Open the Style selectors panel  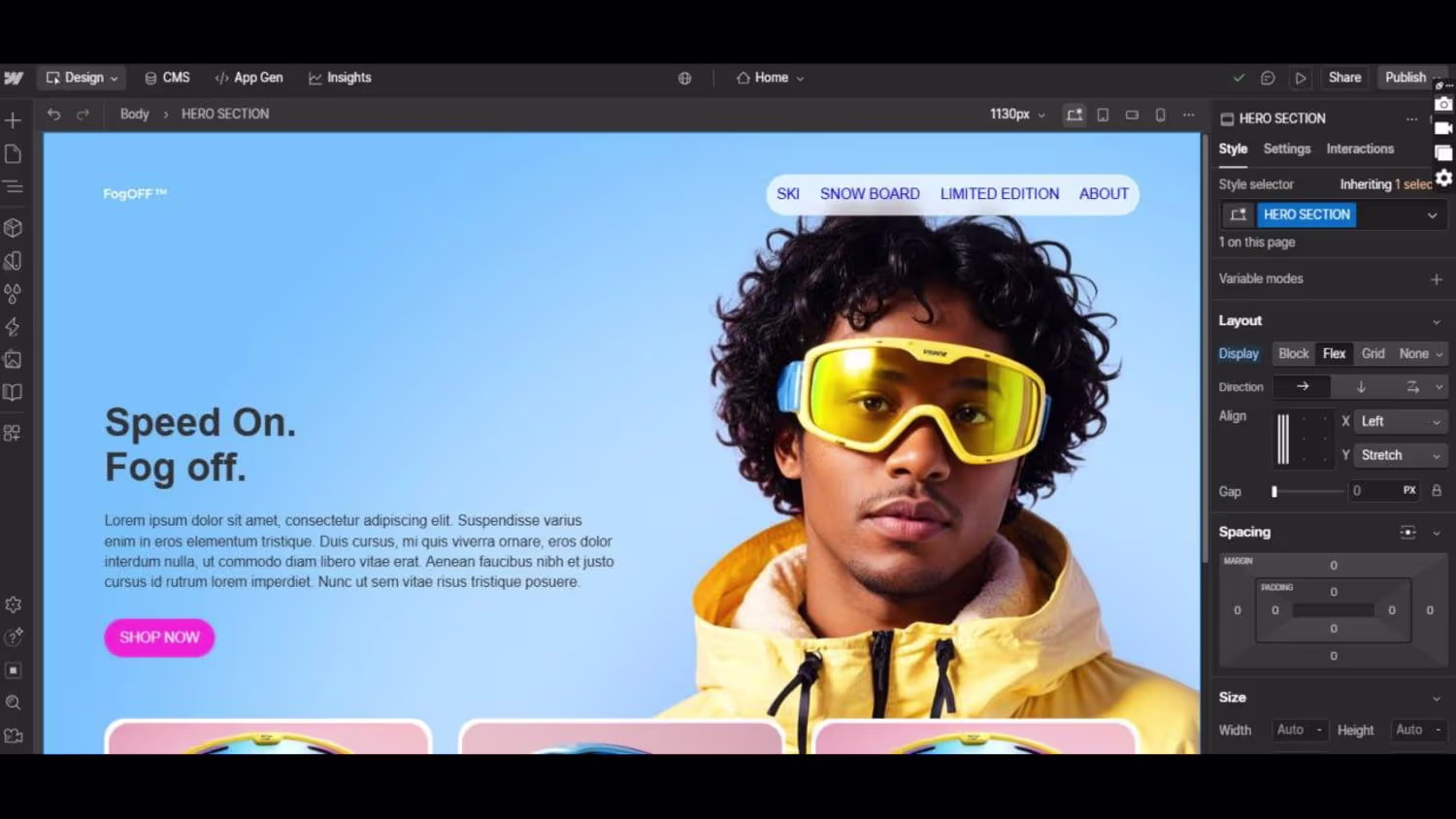[x=14, y=261]
